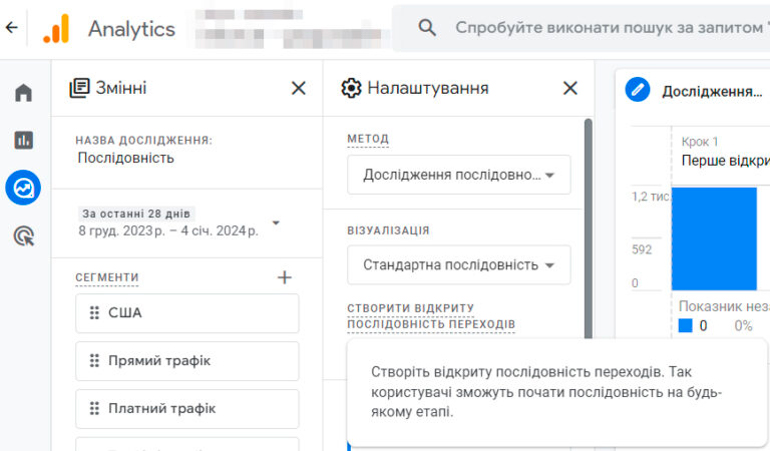
Task: Click drag handle of Платний трафік segment
Action: pyautogui.click(x=94, y=408)
